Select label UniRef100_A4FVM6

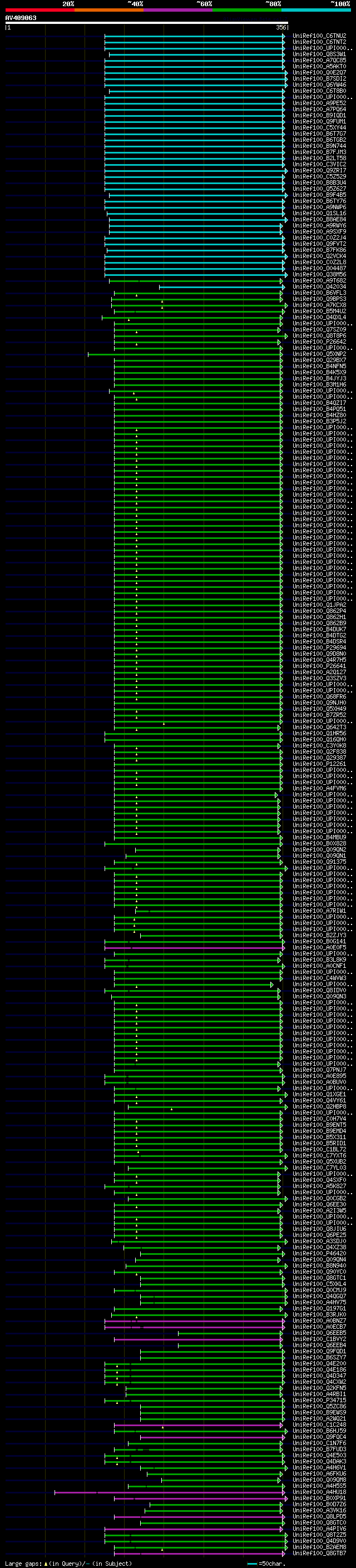coord(319,788)
